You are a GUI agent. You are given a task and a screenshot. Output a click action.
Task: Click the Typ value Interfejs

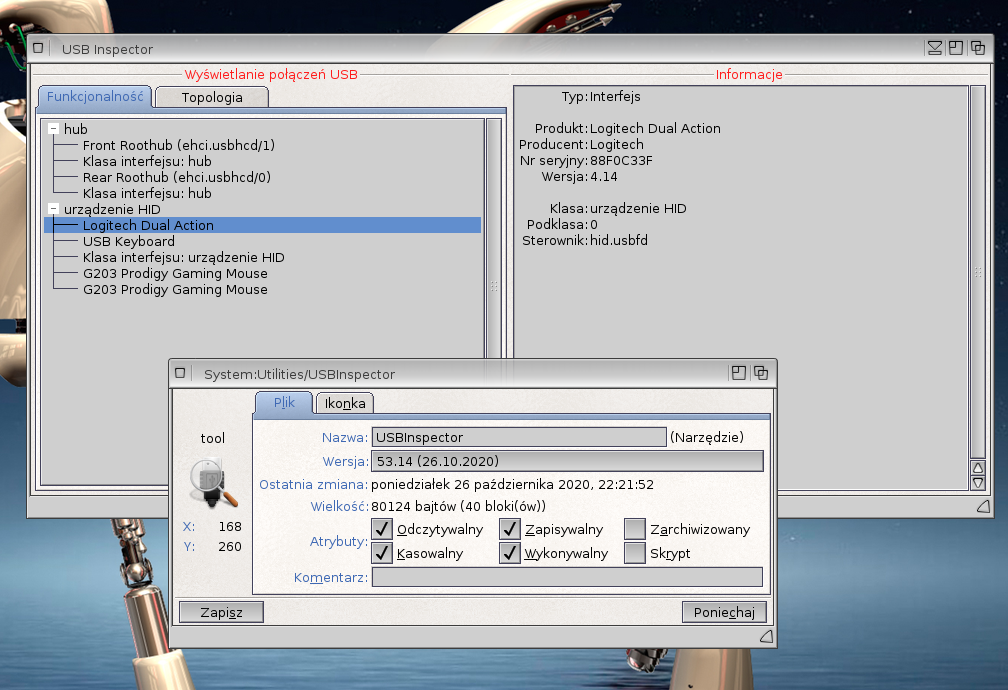615,96
